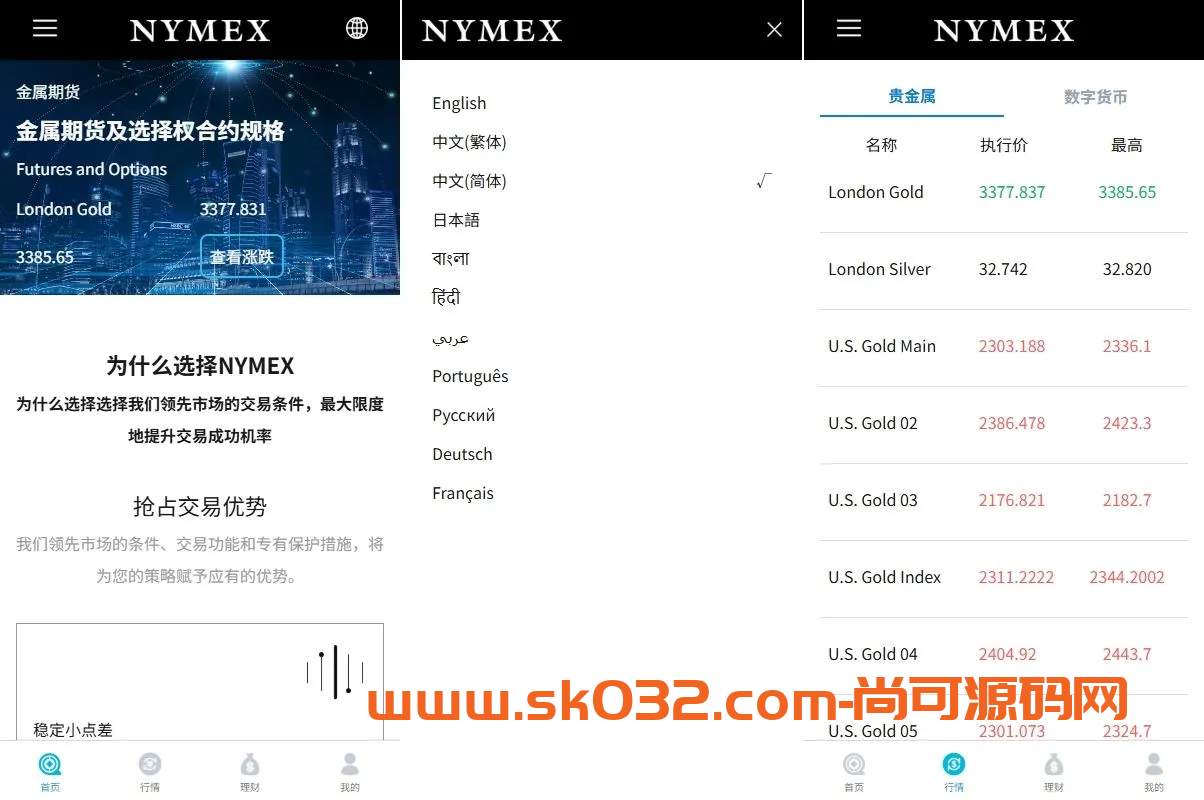The height and width of the screenshot is (800, 1204).
Task: Choose the العربية Arabic language option
Action: [450, 338]
